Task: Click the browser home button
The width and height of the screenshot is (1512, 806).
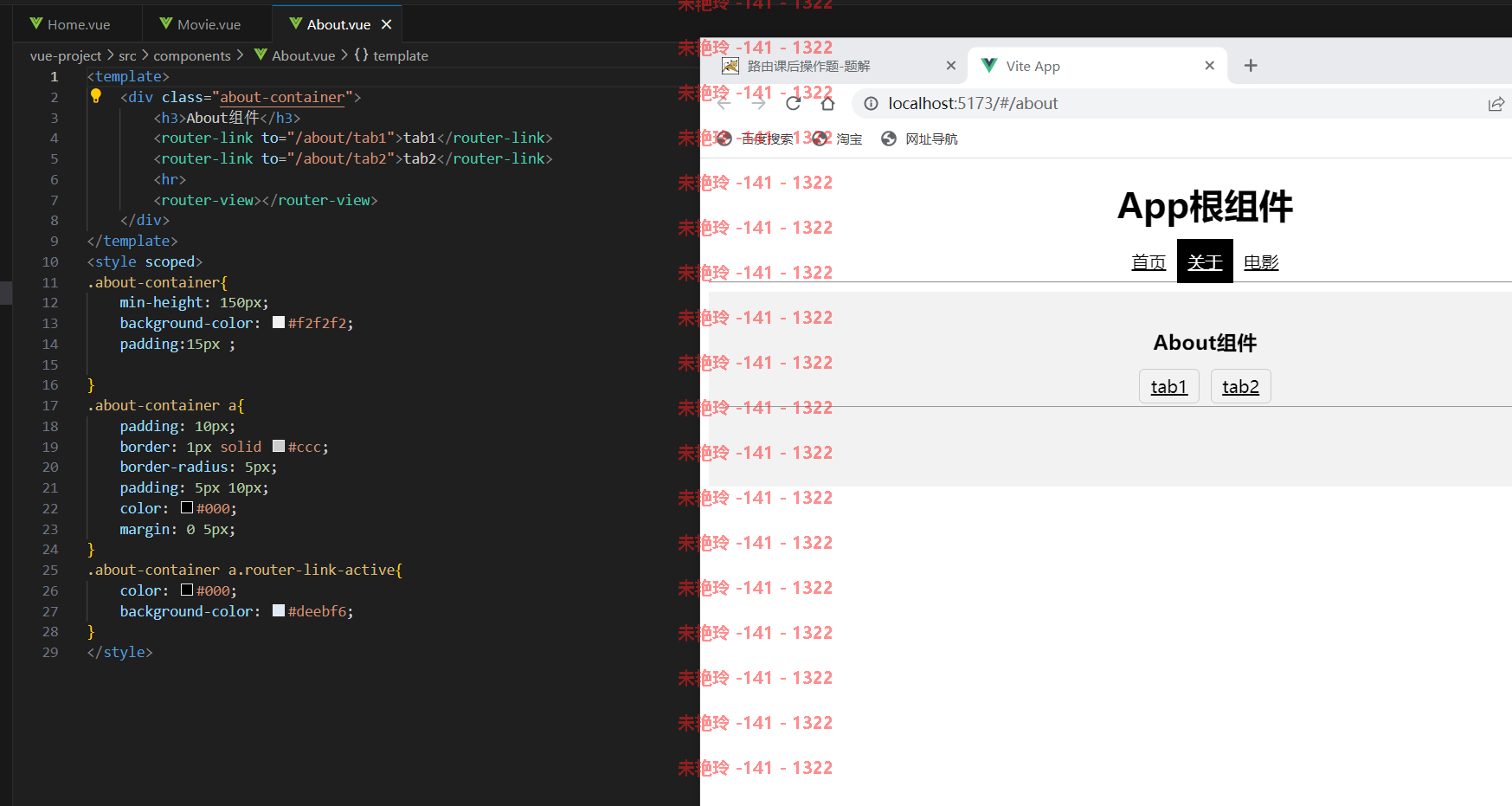Action: click(x=827, y=104)
